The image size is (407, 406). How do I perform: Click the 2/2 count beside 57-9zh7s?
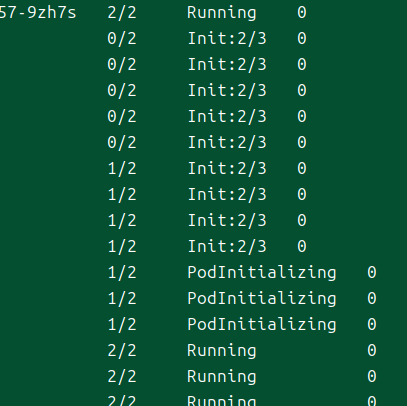122,13
